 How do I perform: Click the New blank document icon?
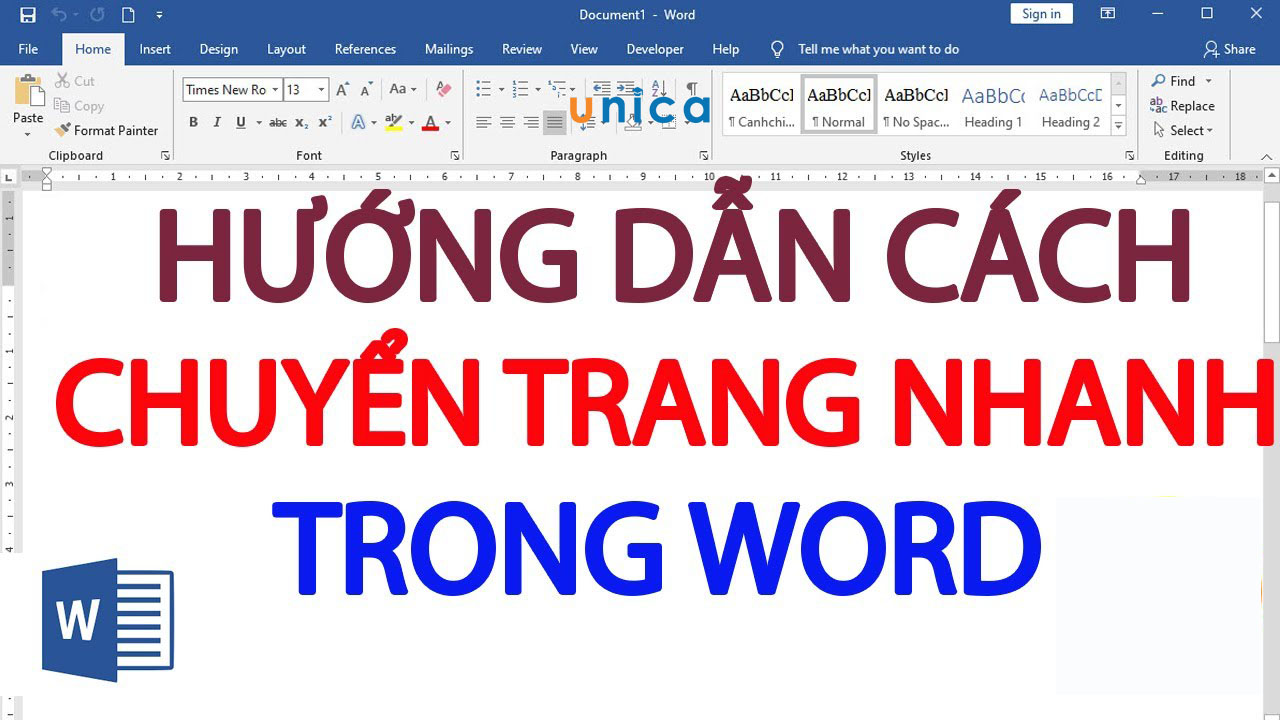128,15
